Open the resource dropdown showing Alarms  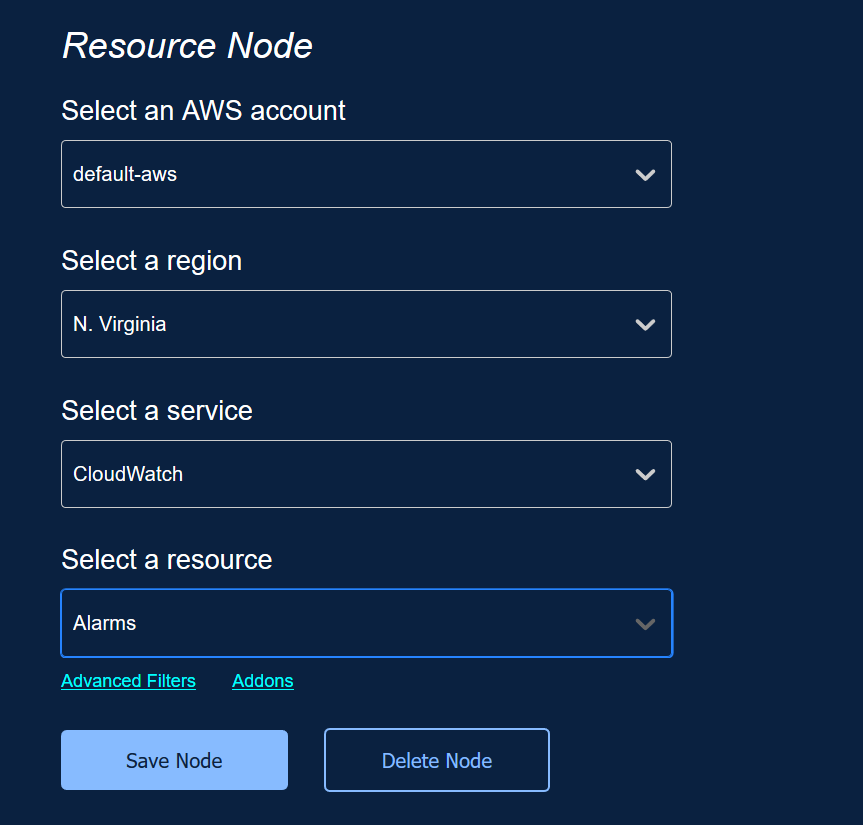(x=367, y=623)
